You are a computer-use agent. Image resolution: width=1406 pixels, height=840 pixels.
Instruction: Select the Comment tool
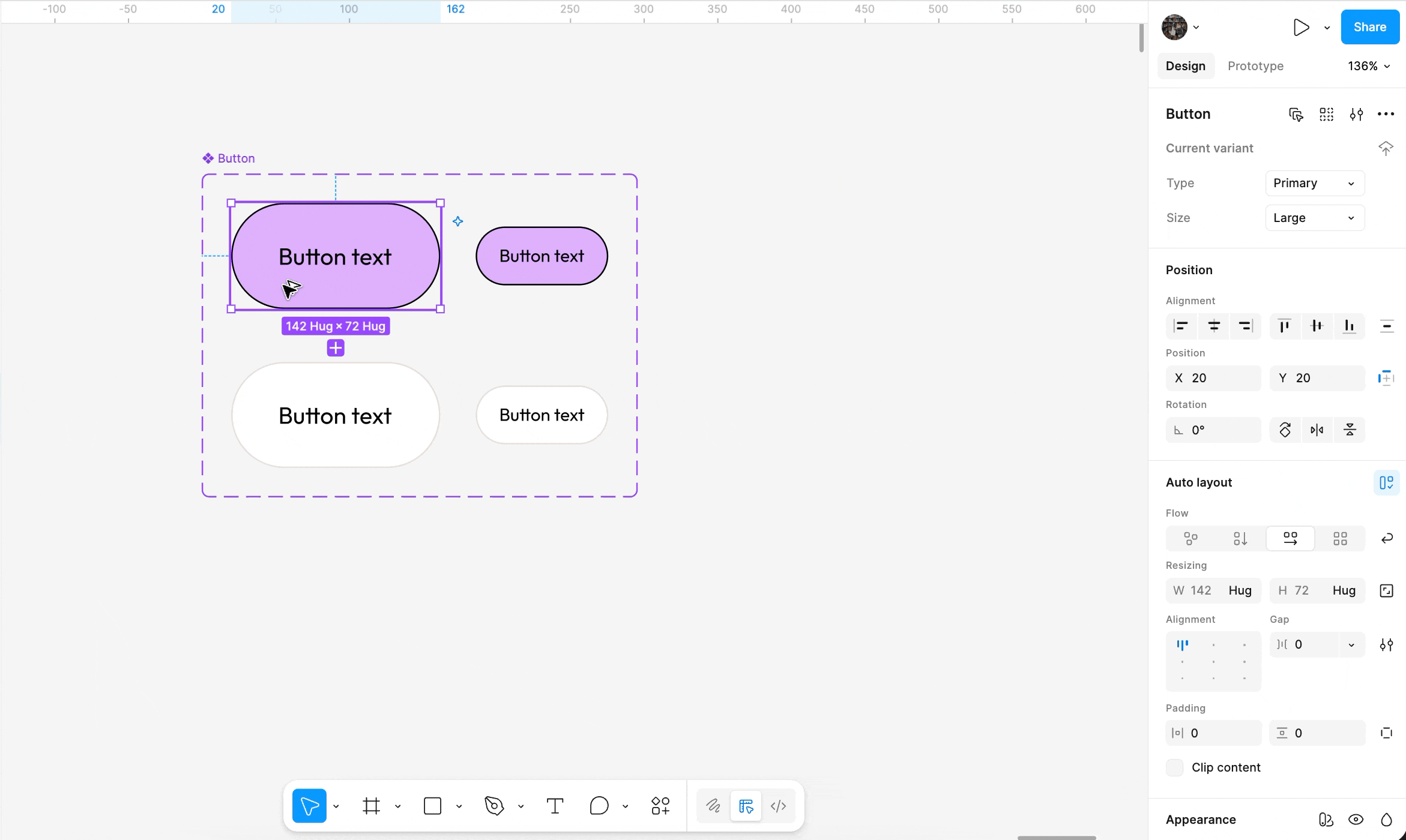[599, 806]
